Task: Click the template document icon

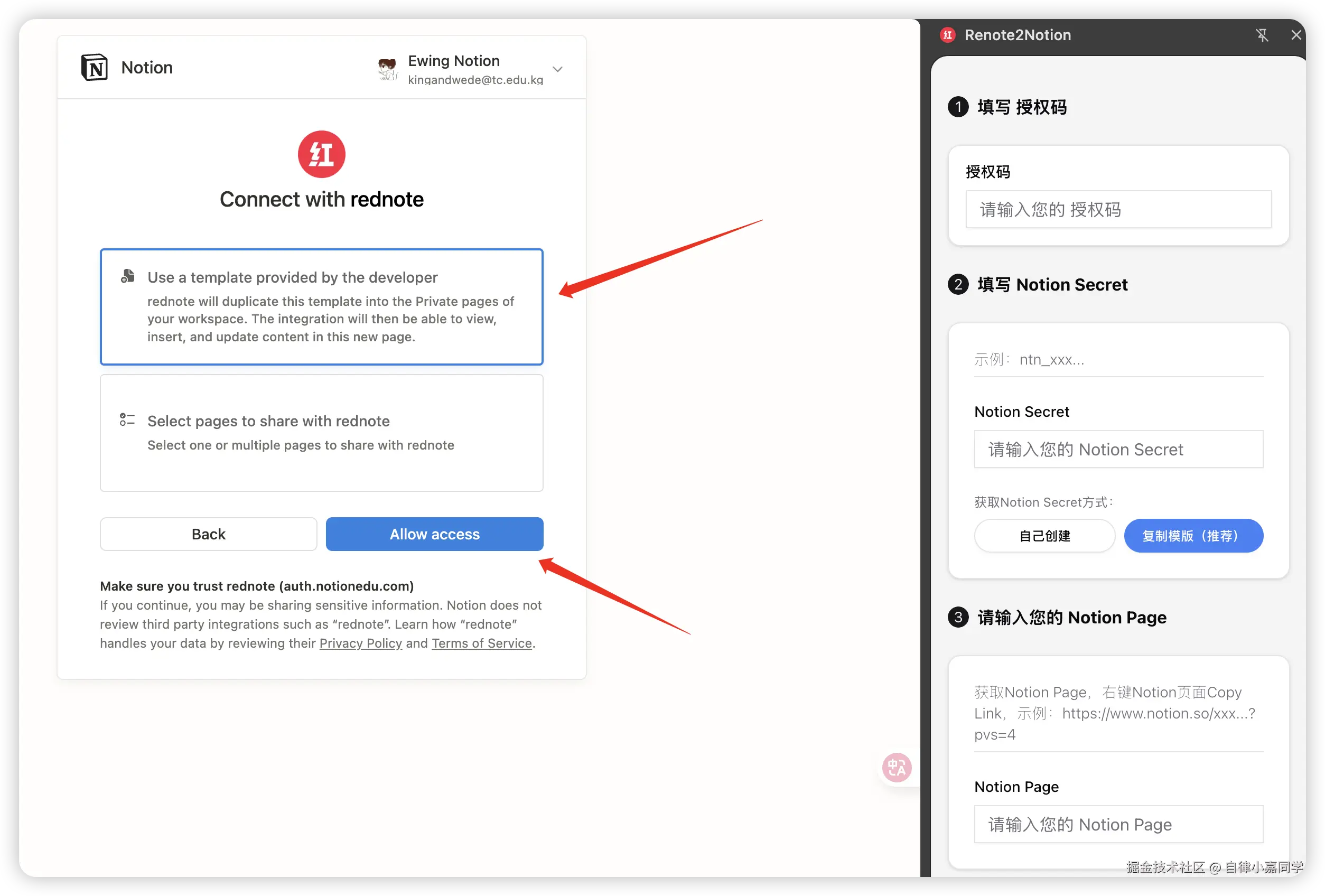Action: [x=128, y=276]
